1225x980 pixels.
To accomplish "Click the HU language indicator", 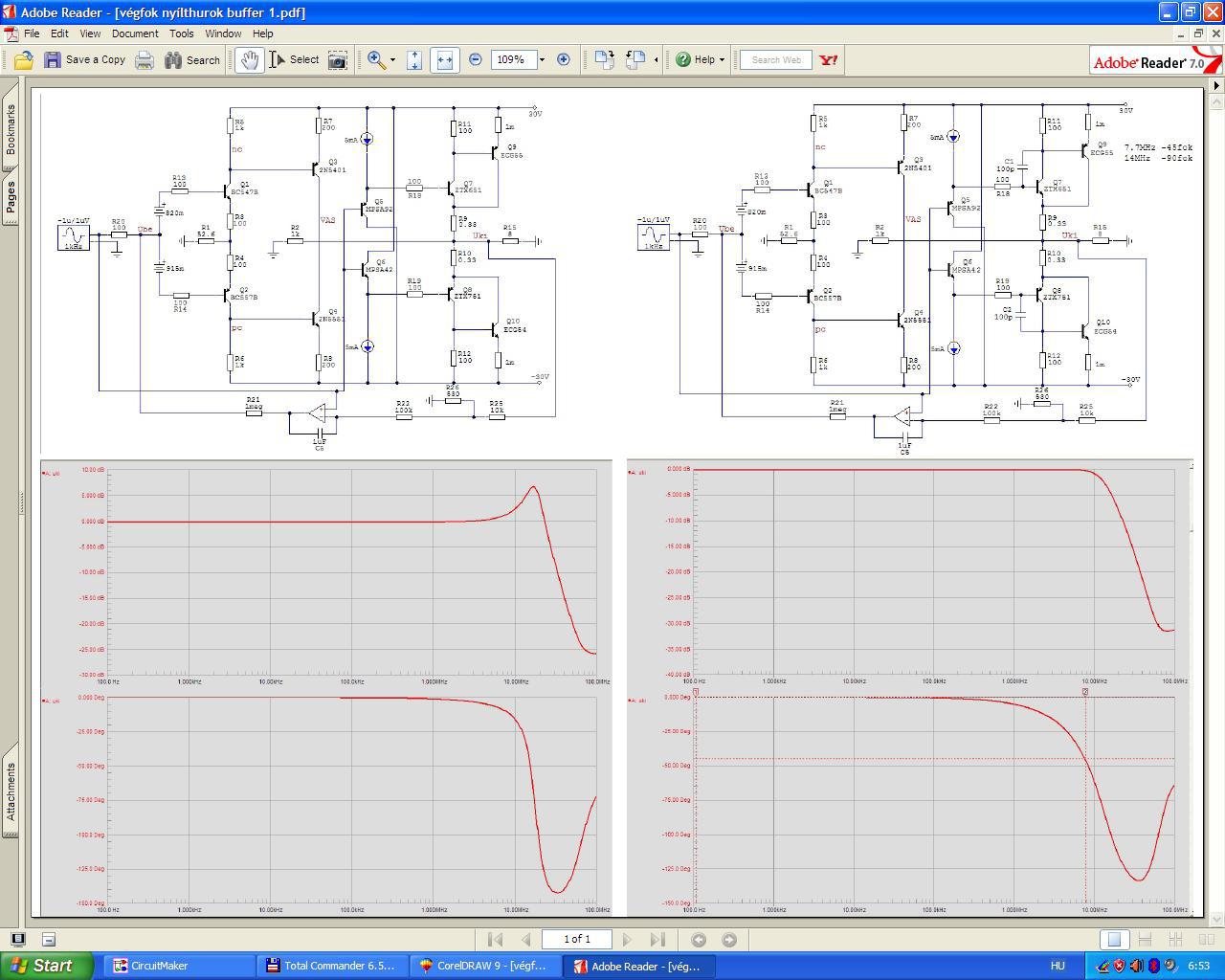I will (1058, 966).
